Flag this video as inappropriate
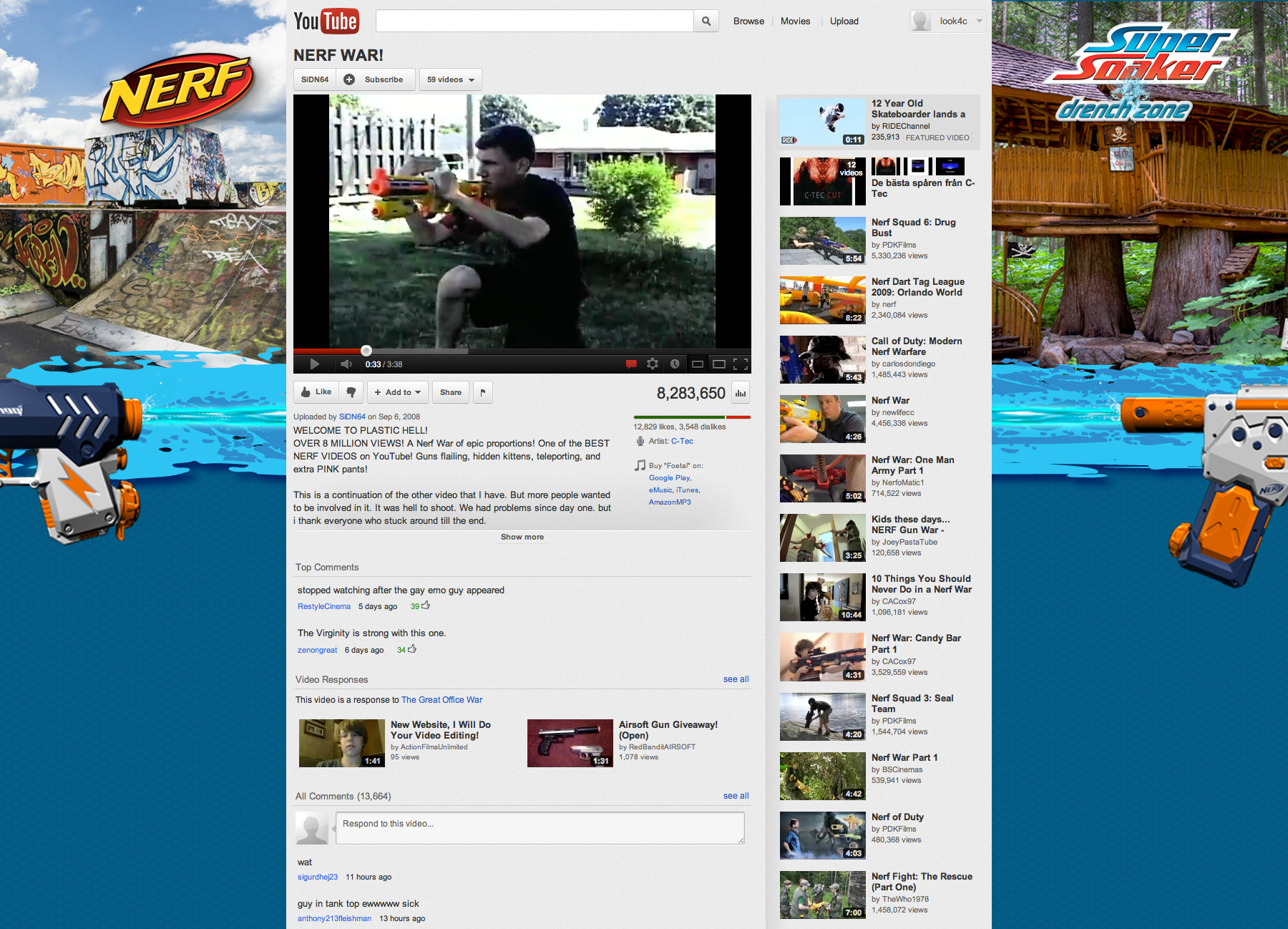Screen dimensions: 1288x929 483,392
